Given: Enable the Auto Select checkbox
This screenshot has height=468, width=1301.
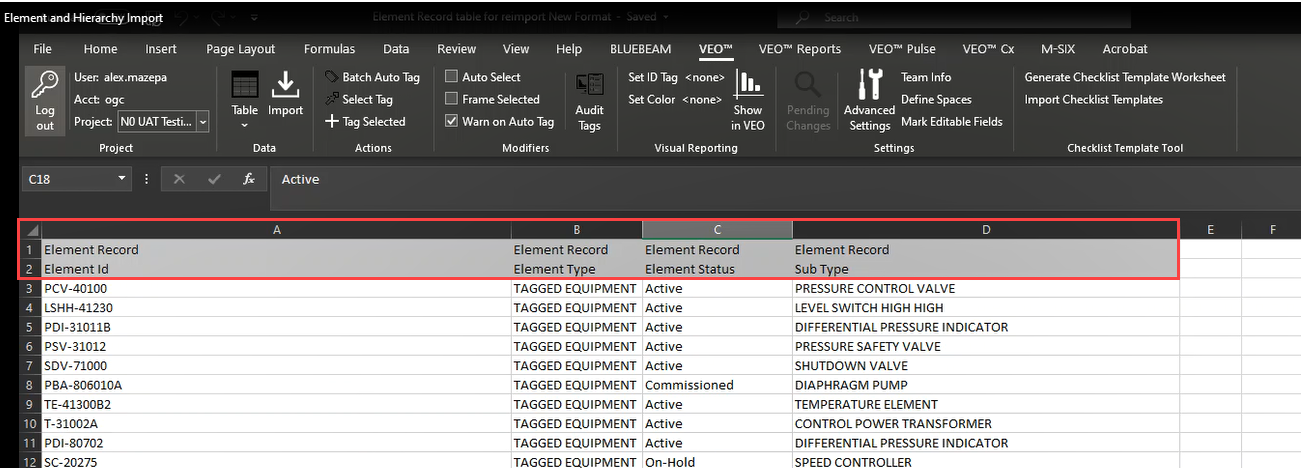Looking at the screenshot, I should tap(452, 77).
